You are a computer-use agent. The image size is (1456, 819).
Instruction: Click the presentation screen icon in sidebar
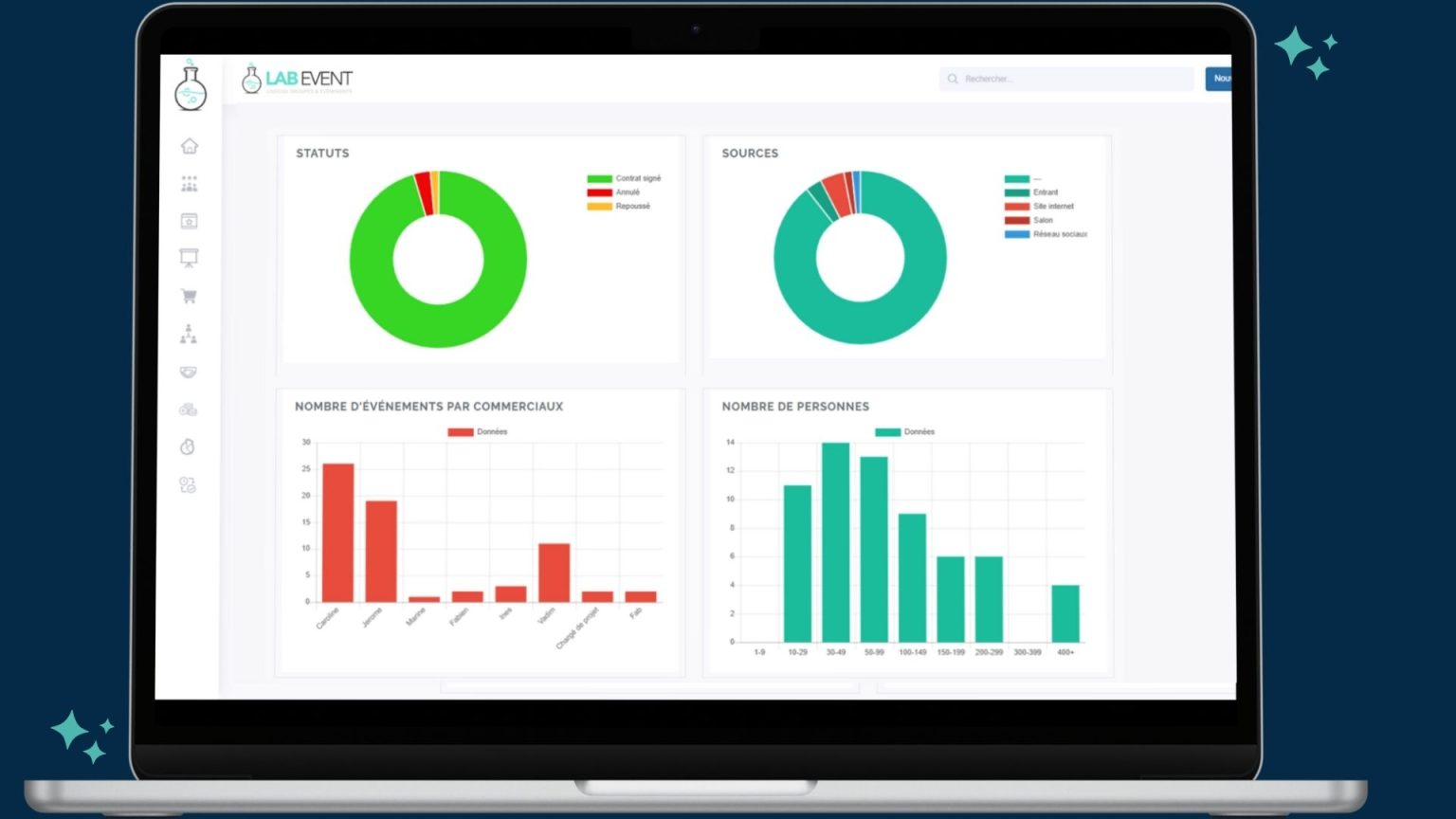[x=190, y=257]
